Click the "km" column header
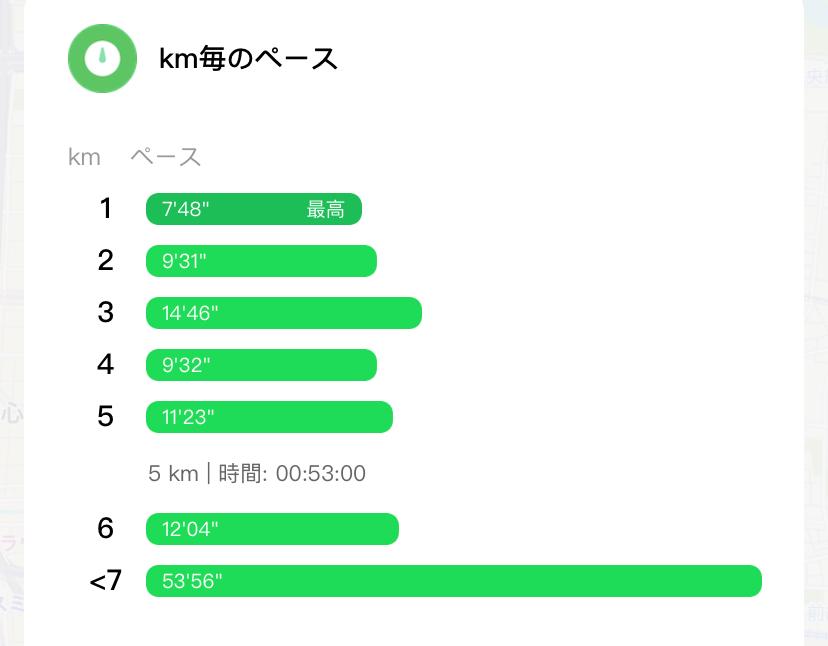Image resolution: width=828 pixels, height=646 pixels. point(84,157)
